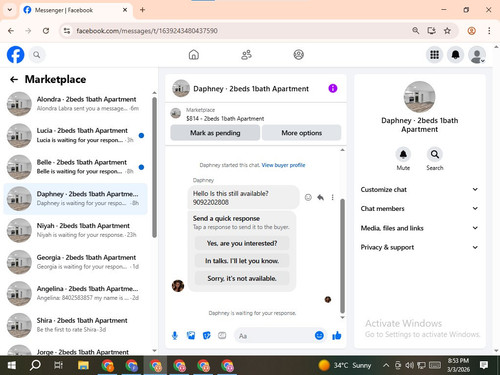Open the Notifications bell in Facebook header
Viewport: 500px width, 375px height.
pos(455,55)
